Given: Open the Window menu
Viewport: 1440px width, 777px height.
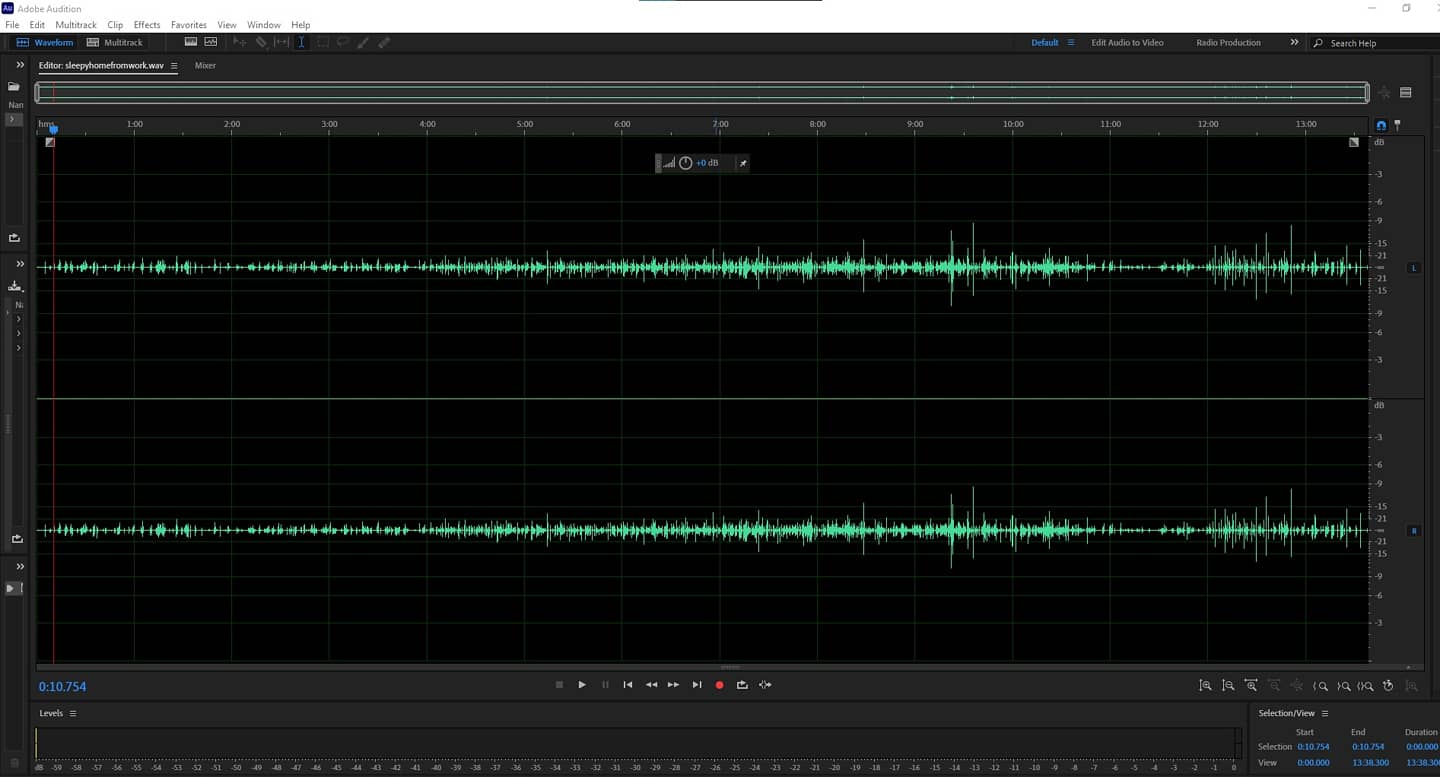Looking at the screenshot, I should (x=264, y=25).
